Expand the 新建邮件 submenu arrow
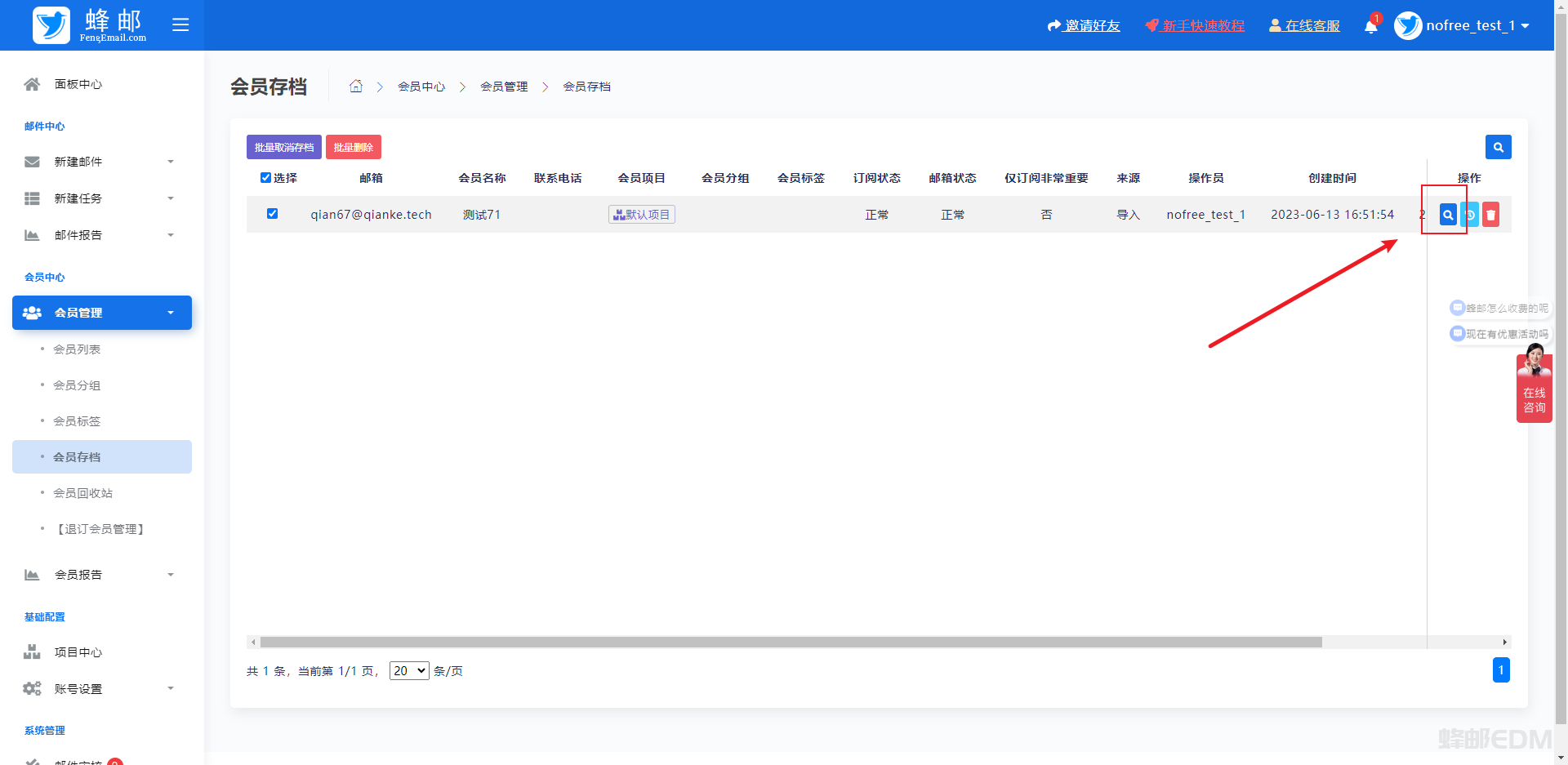This screenshot has width=1568, height=765. (x=171, y=162)
